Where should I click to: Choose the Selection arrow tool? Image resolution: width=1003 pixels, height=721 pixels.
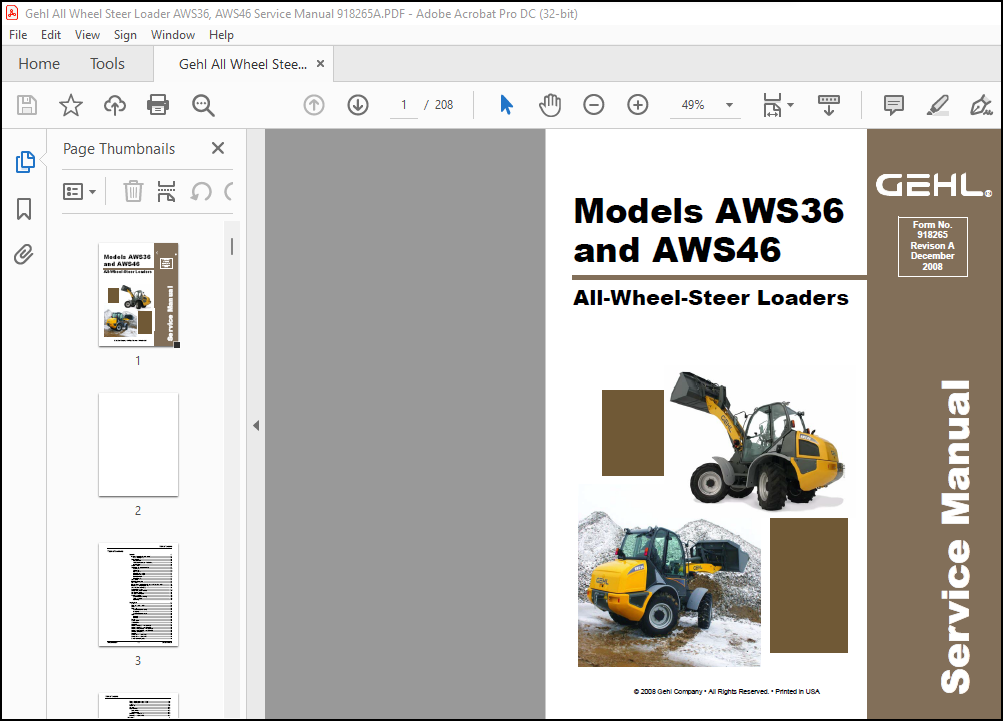506,105
